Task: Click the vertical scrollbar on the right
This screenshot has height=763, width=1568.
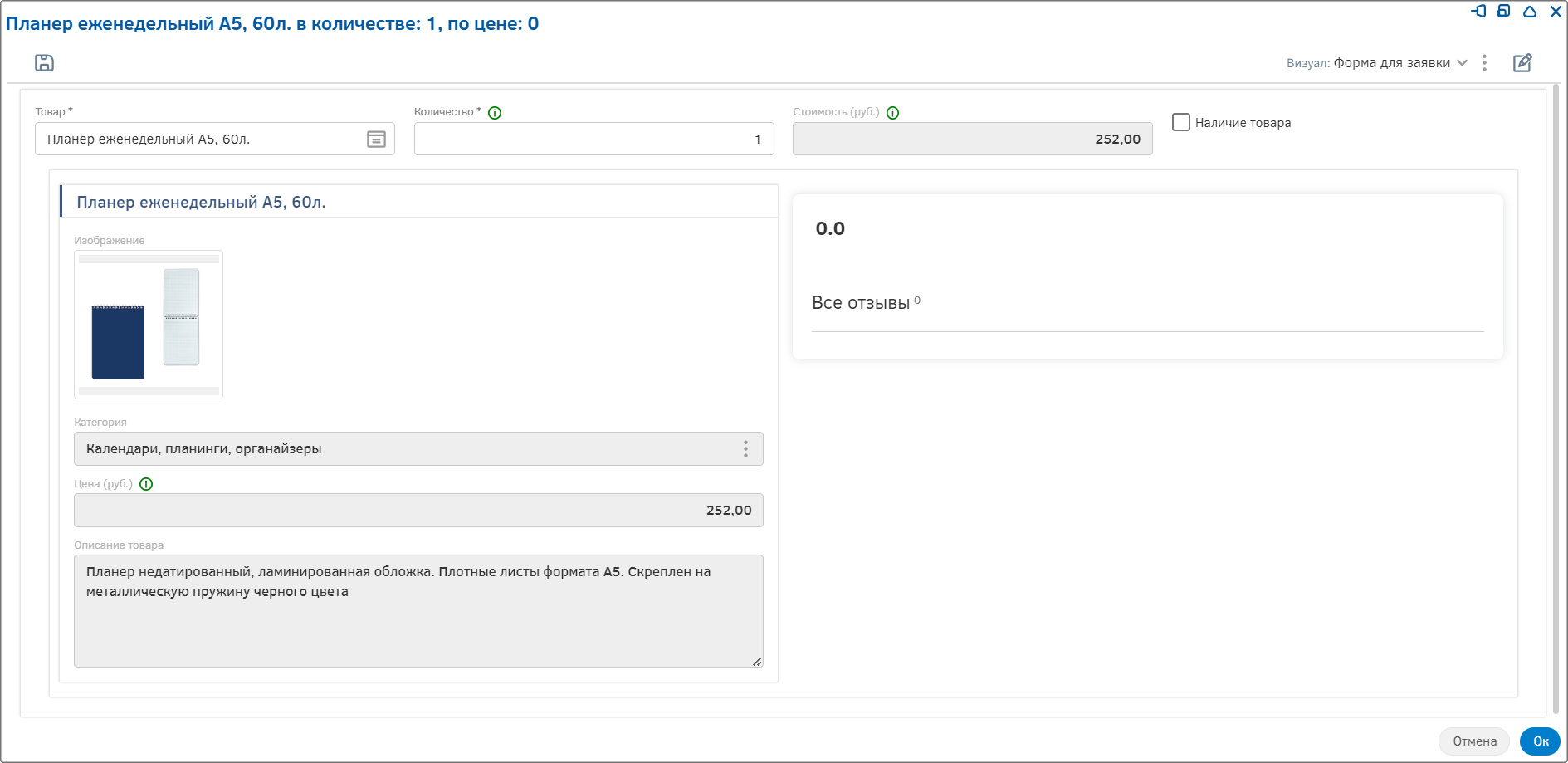Action: (x=1556, y=399)
